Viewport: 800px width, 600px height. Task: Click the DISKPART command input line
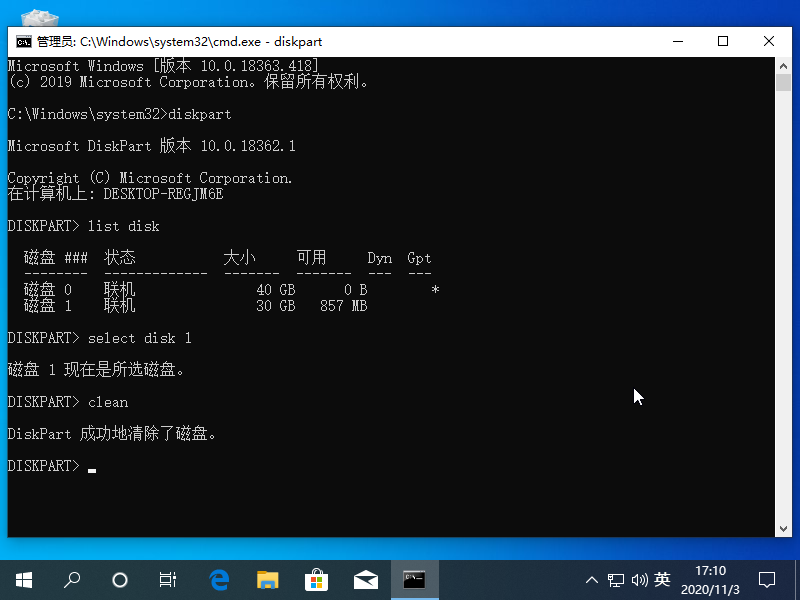(94, 465)
